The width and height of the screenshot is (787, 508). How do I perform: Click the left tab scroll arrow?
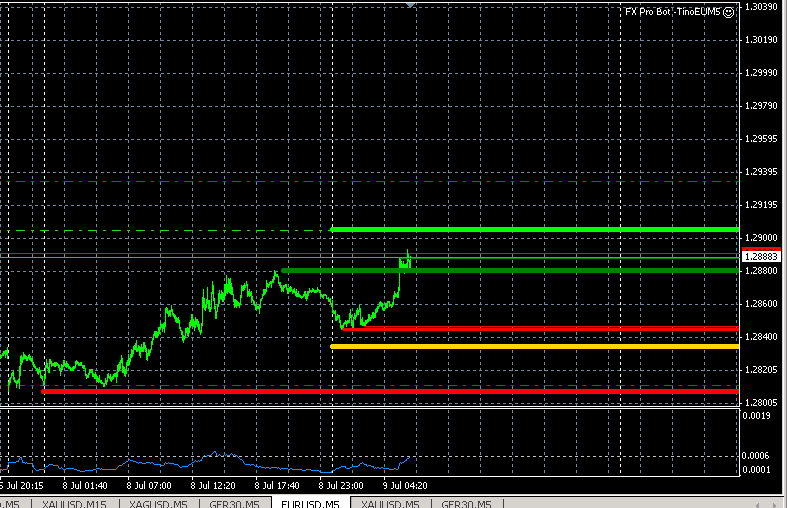[x=757, y=504]
